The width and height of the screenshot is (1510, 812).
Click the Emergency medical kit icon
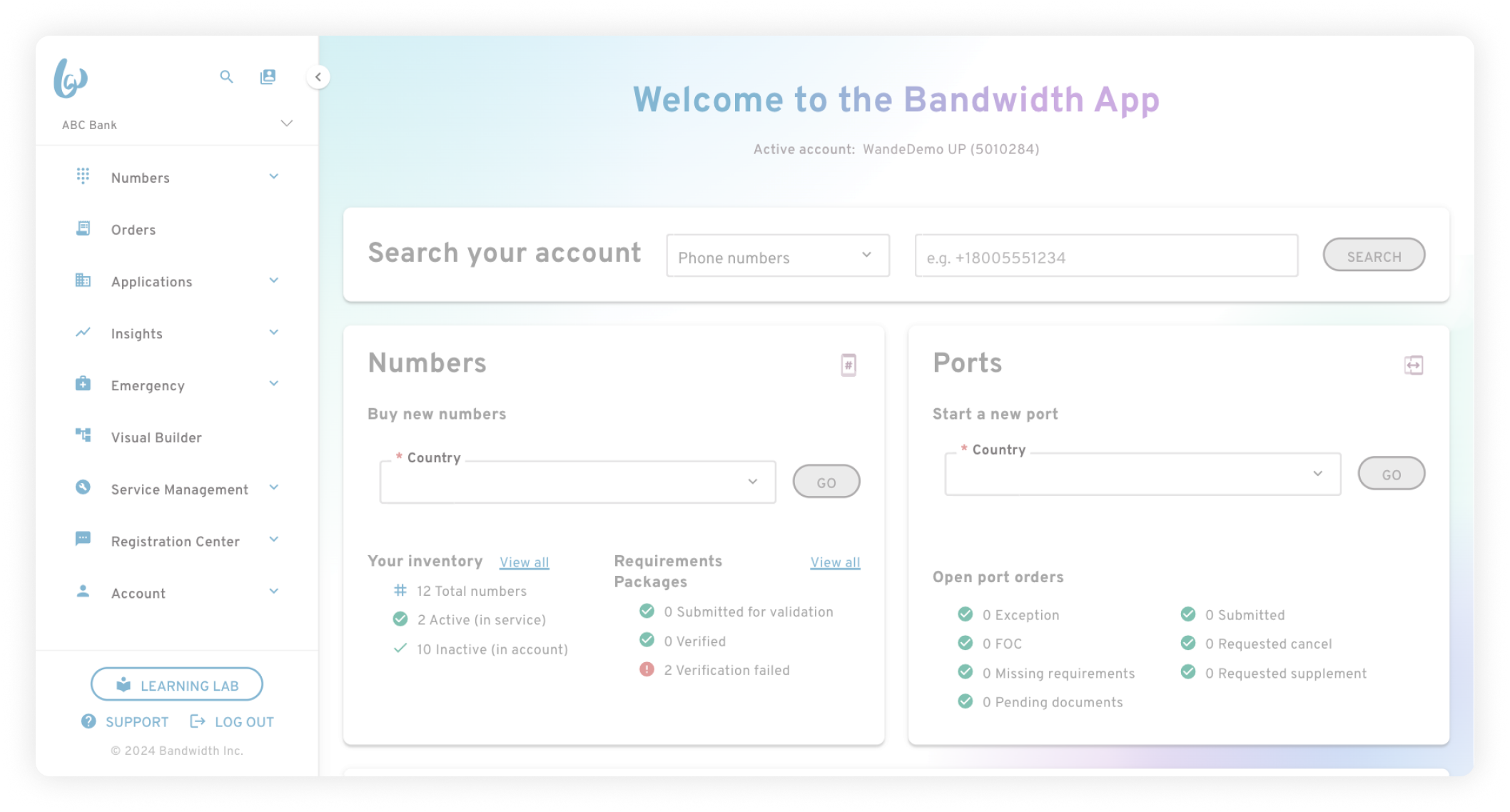(x=83, y=384)
